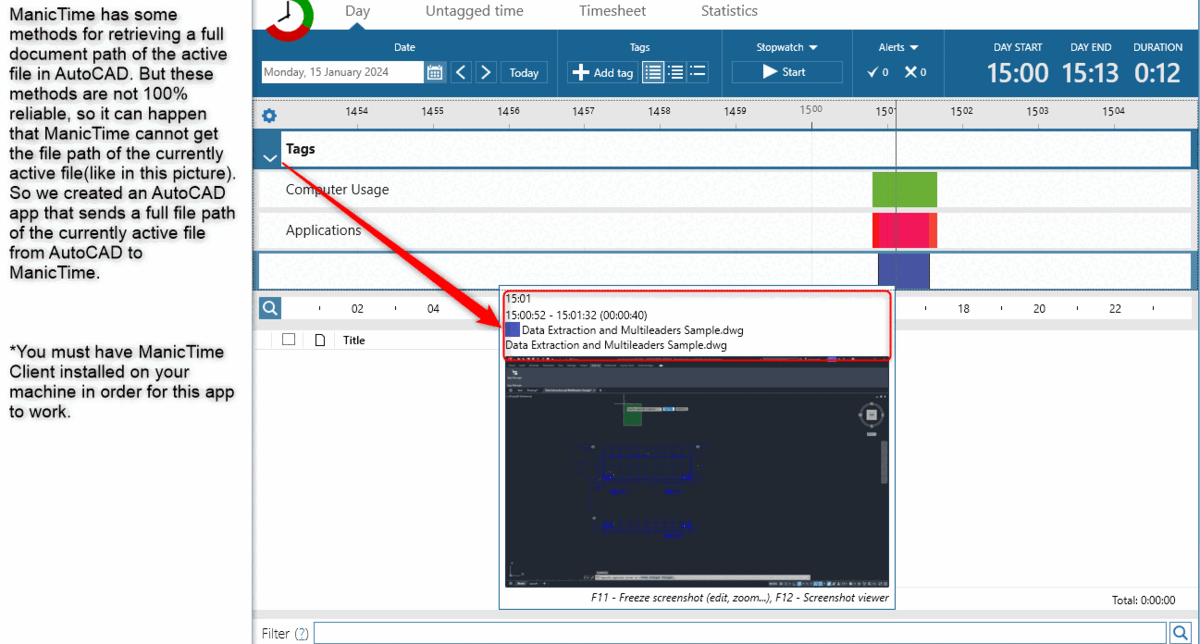Click the DURATION 0:12 value
The image size is (1200, 644).
pos(1158,73)
